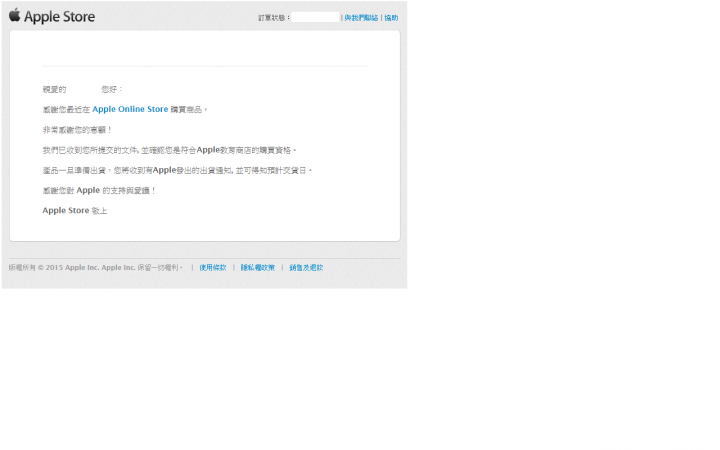
Task: Open the 使用條款 terms link
Action: point(213,268)
